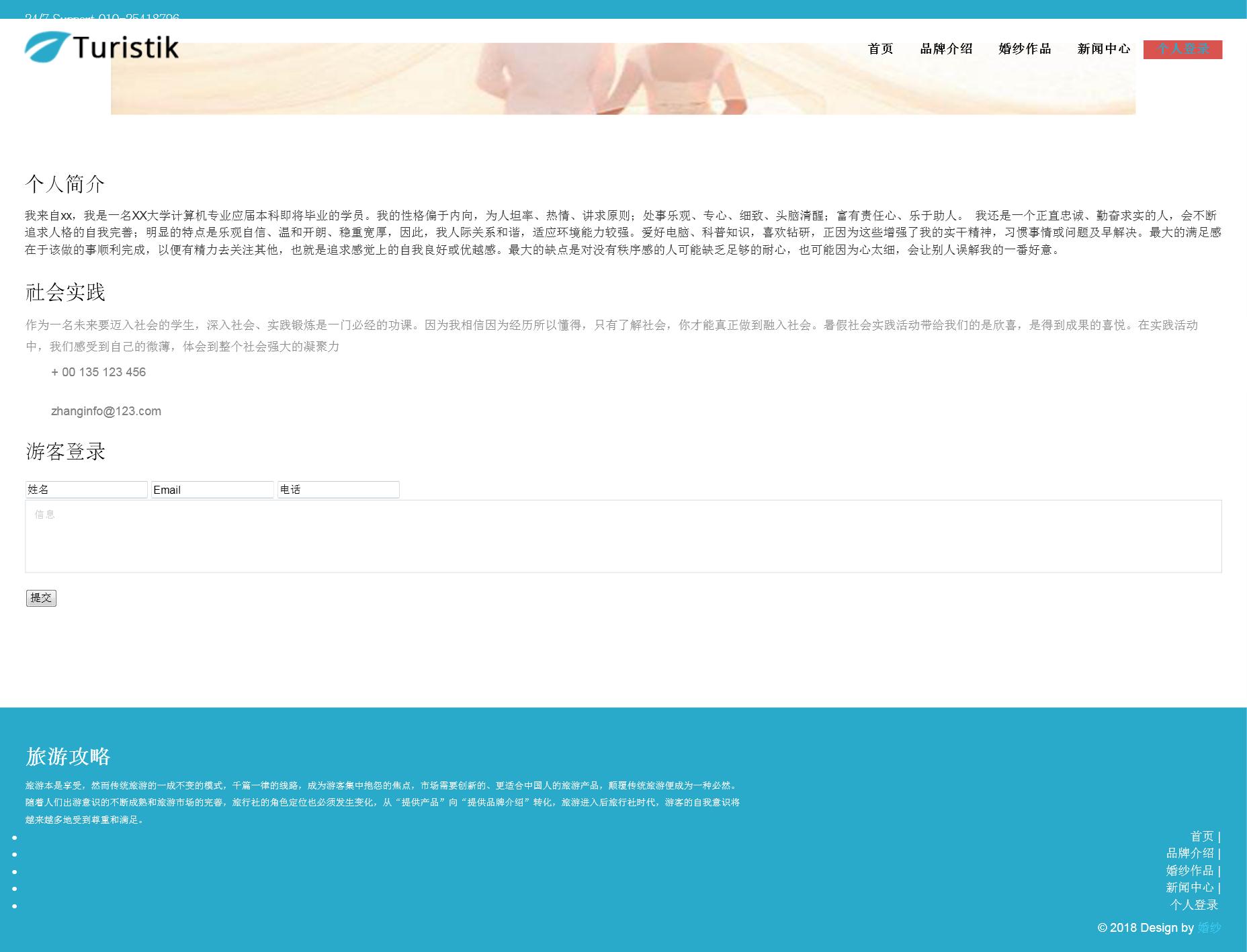Open the footer 品牌介绍 link
The height and width of the screenshot is (952, 1247).
(1190, 853)
